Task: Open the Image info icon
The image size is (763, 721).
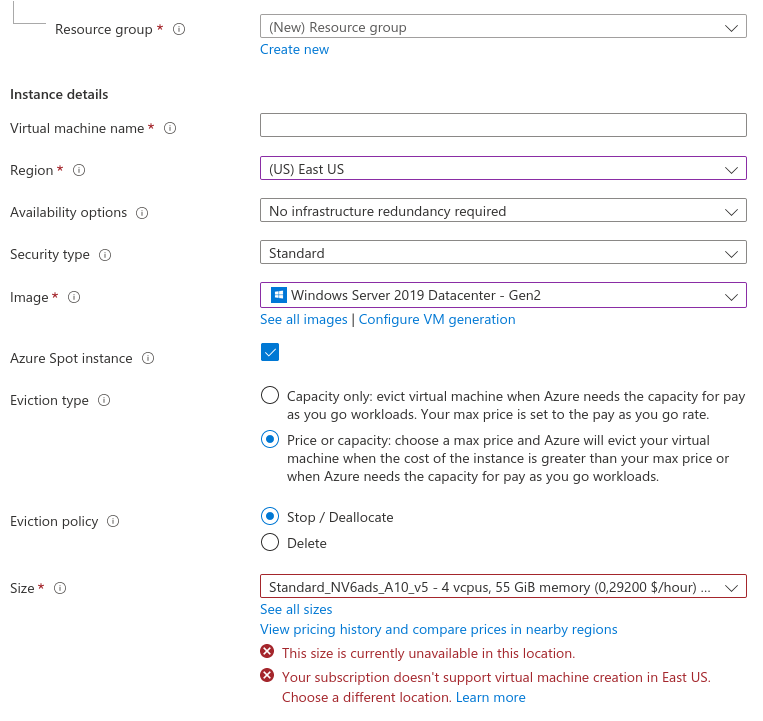Action: pyautogui.click(x=74, y=297)
